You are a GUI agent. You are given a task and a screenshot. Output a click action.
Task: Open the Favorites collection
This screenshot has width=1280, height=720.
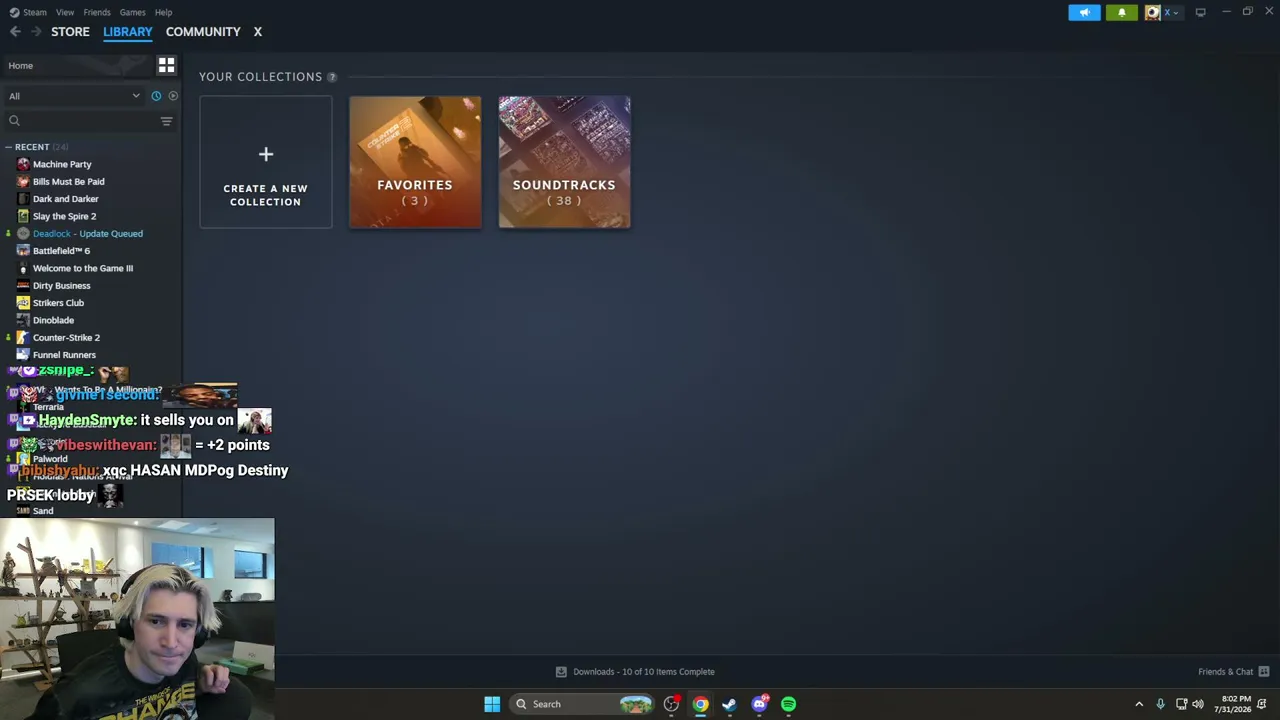click(415, 162)
